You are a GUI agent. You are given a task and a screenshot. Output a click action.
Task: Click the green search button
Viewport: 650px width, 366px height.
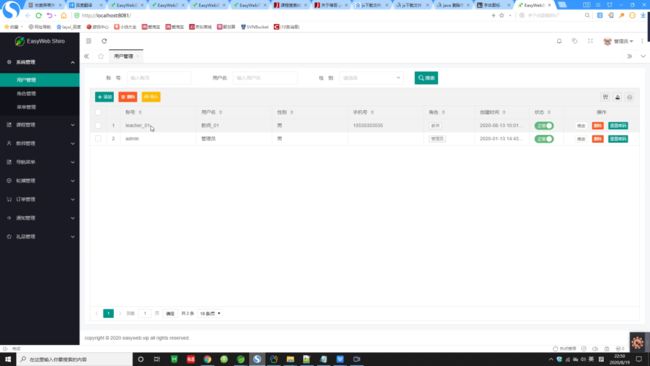coord(426,78)
